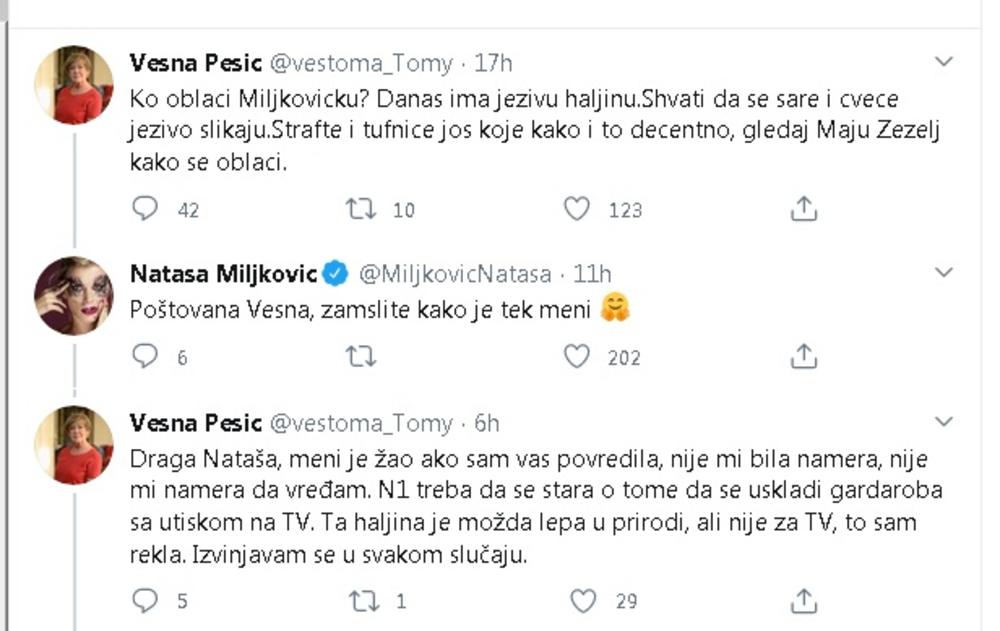Share Natasa Miljkovic's tweet
1000x631 pixels.
tap(804, 356)
